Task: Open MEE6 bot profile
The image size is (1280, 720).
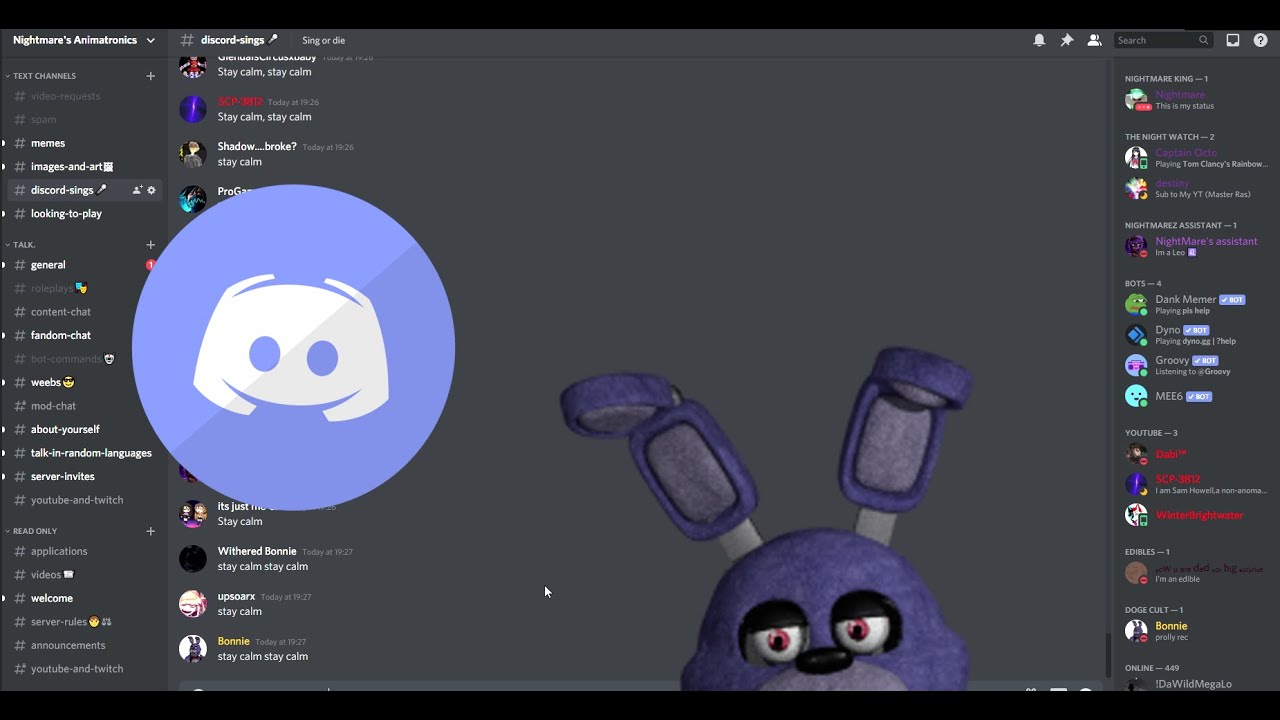Action: pyautogui.click(x=1196, y=396)
